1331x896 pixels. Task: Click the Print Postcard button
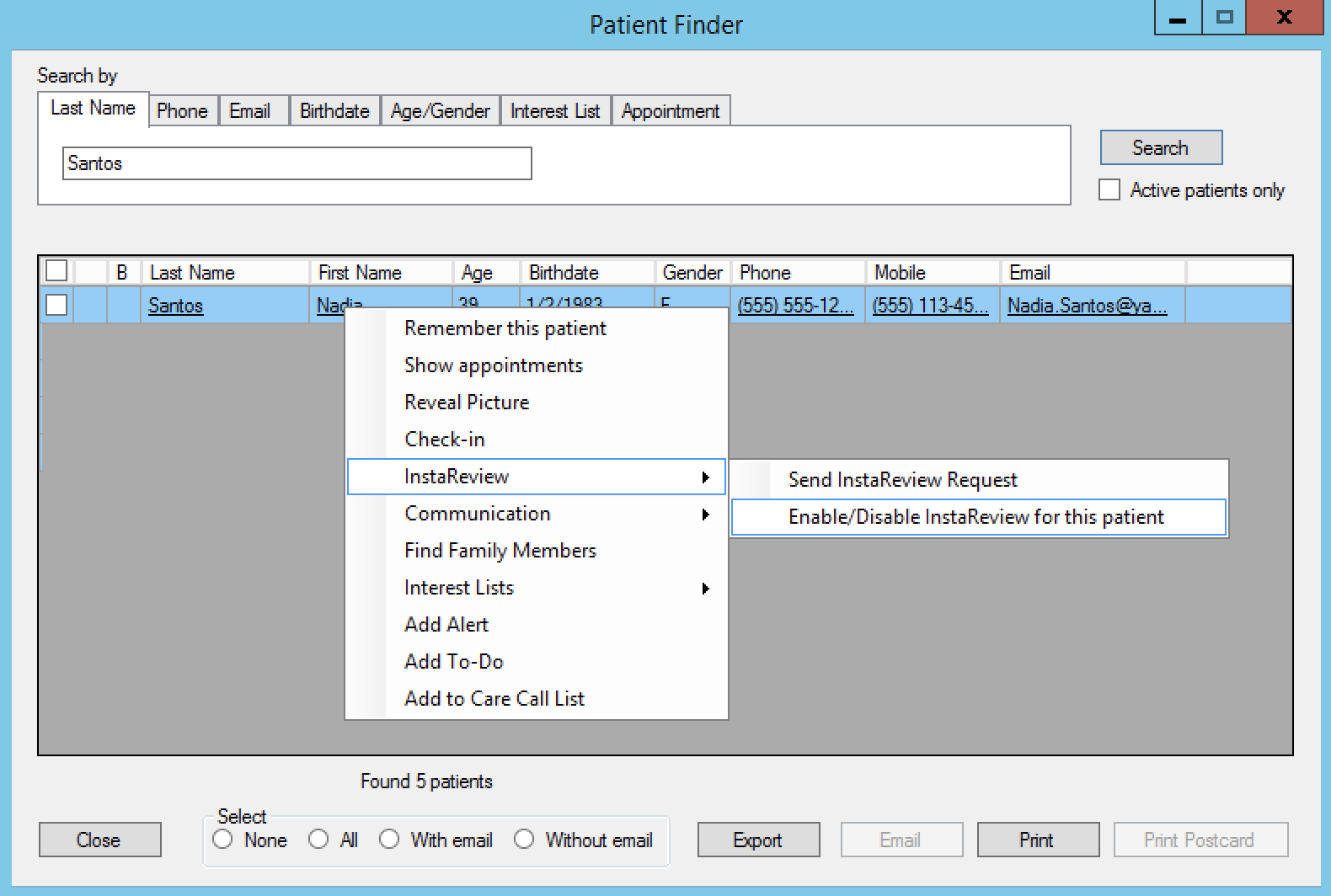pyautogui.click(x=1200, y=840)
